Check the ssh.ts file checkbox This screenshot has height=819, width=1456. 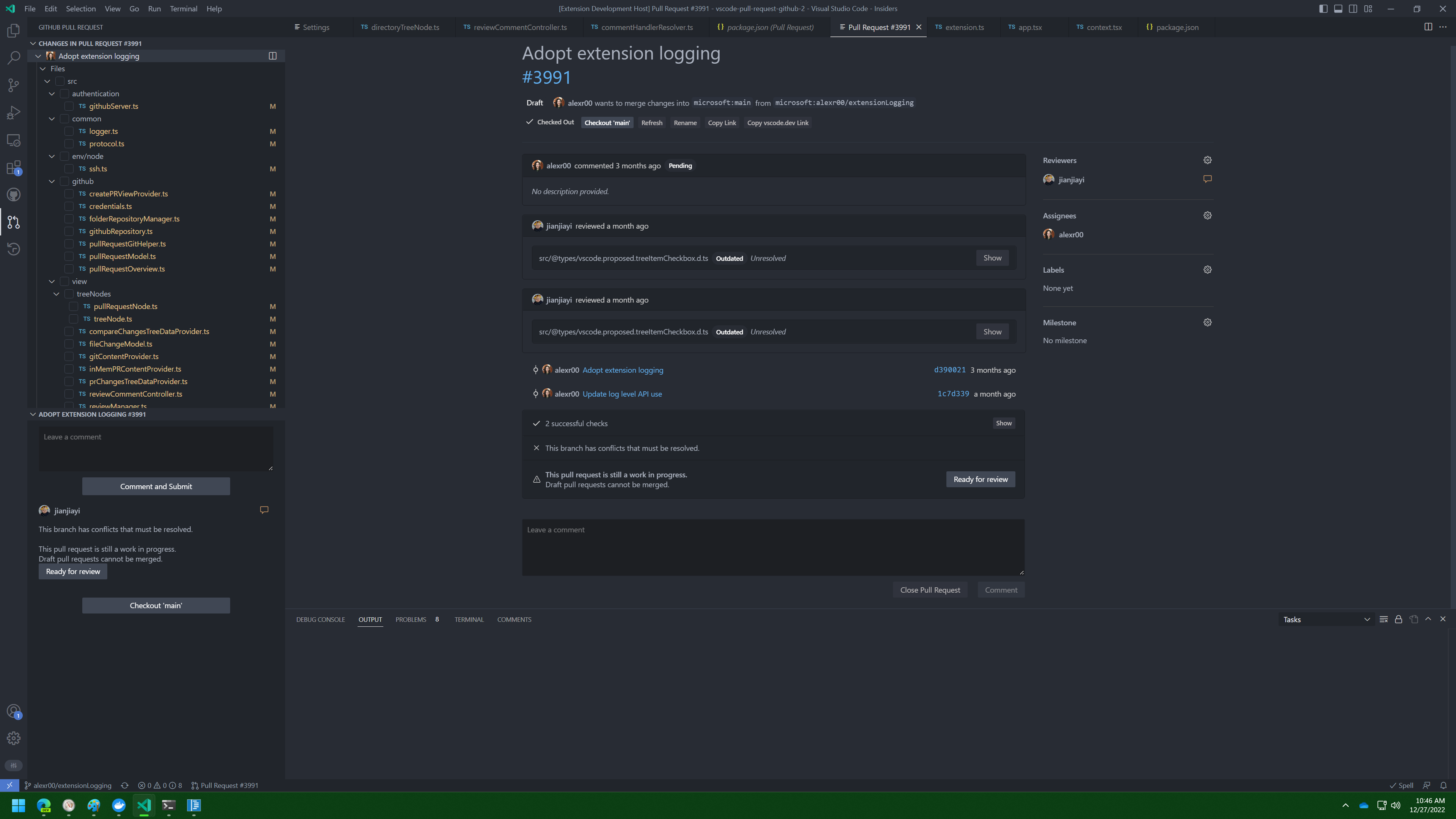coord(69,168)
